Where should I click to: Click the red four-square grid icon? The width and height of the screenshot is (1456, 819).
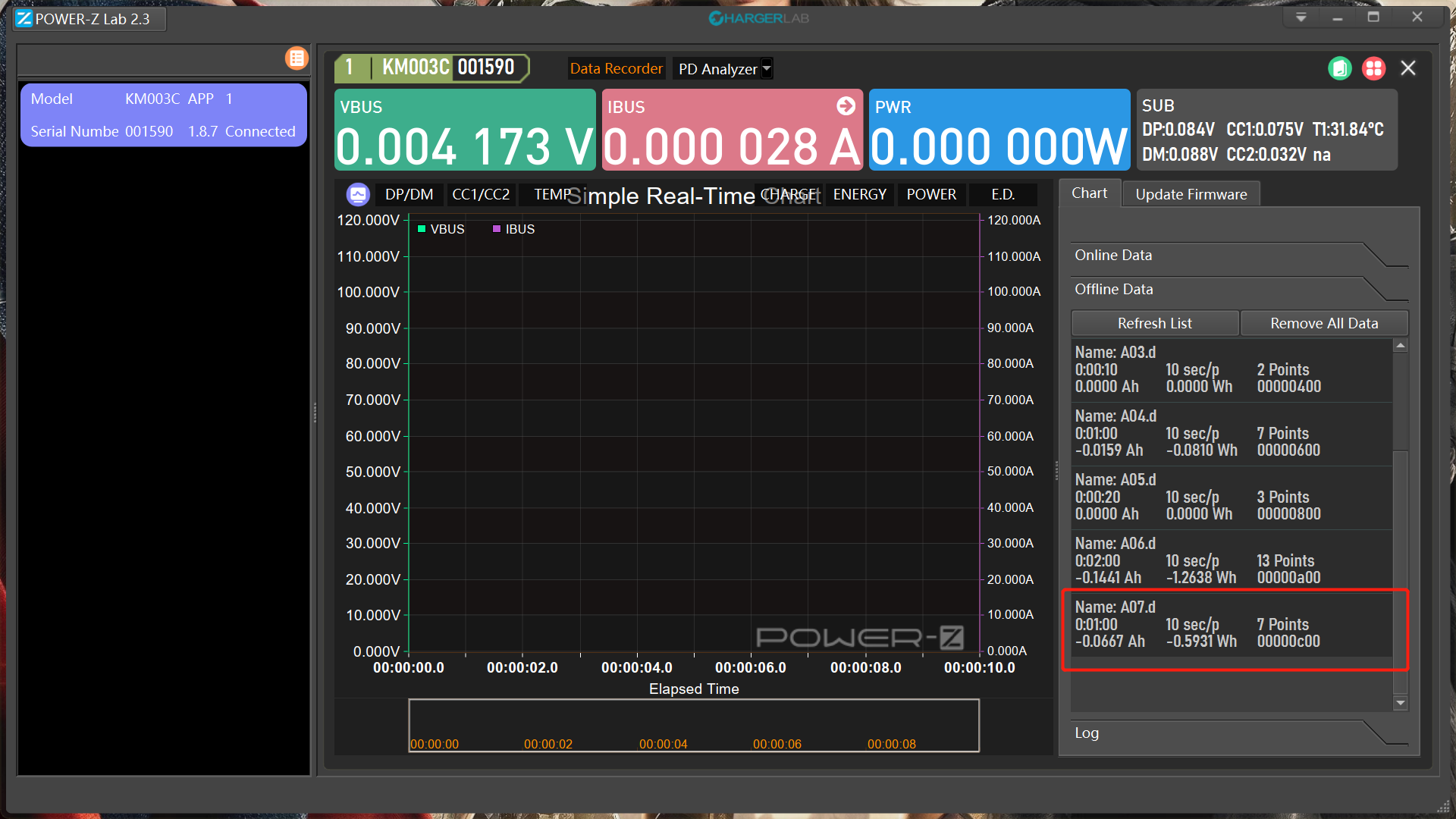(1373, 68)
